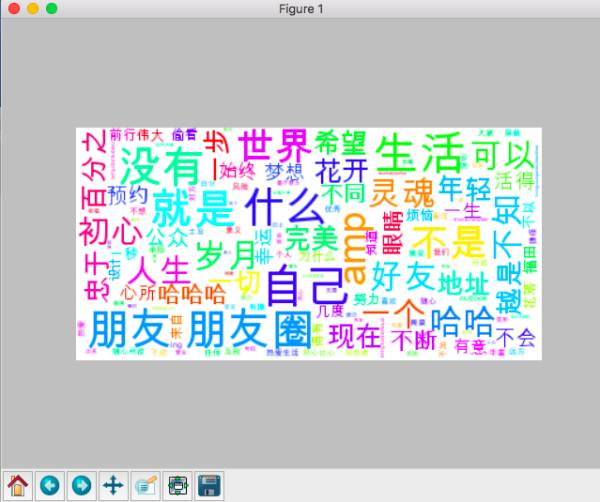Click the word 初心 in the cloud

[111, 231]
